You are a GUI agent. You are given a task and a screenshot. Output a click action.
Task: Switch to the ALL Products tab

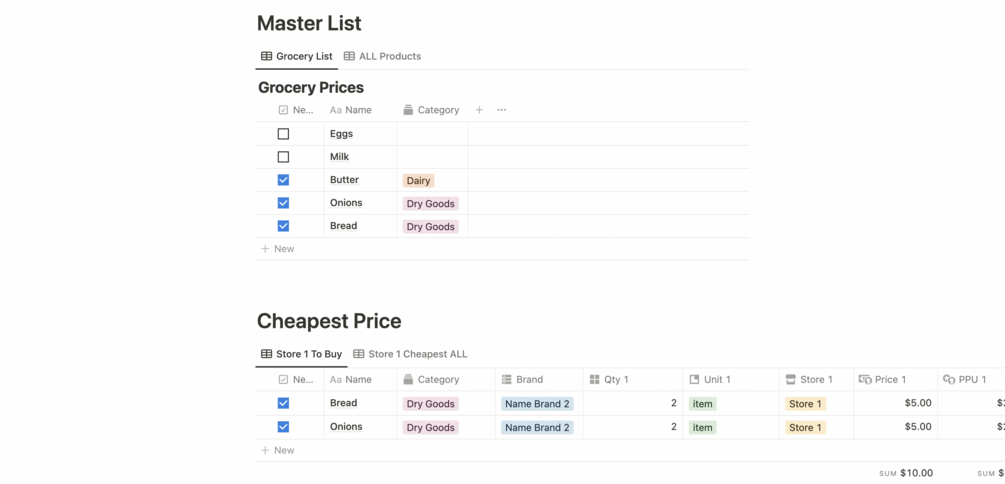tap(382, 56)
